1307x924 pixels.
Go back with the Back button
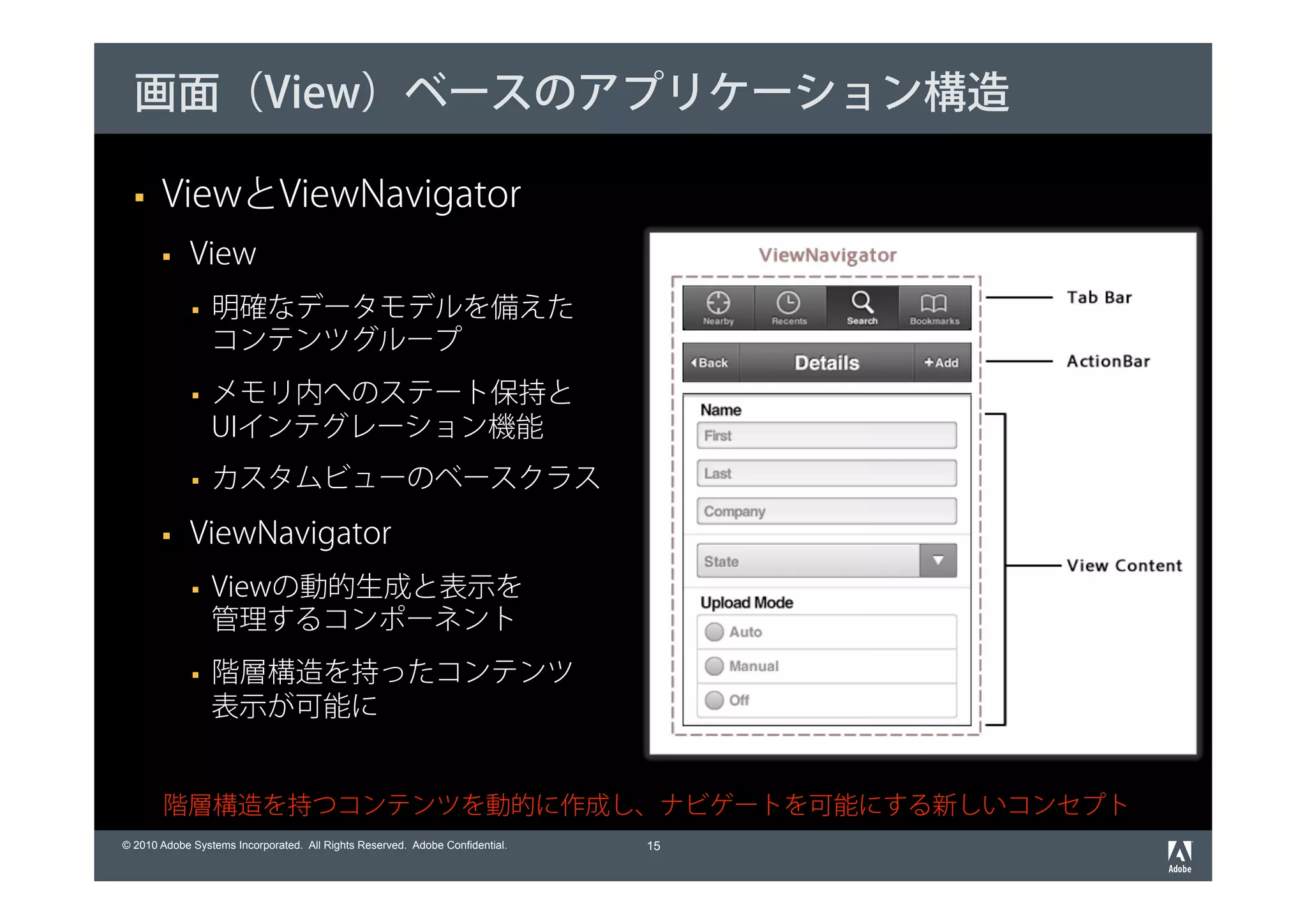click(x=710, y=362)
